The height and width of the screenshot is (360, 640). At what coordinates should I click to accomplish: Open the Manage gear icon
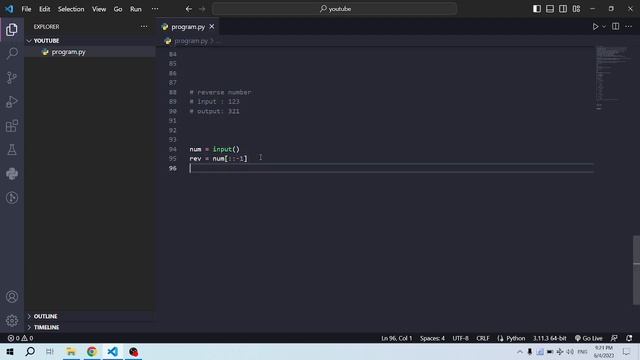point(12,321)
